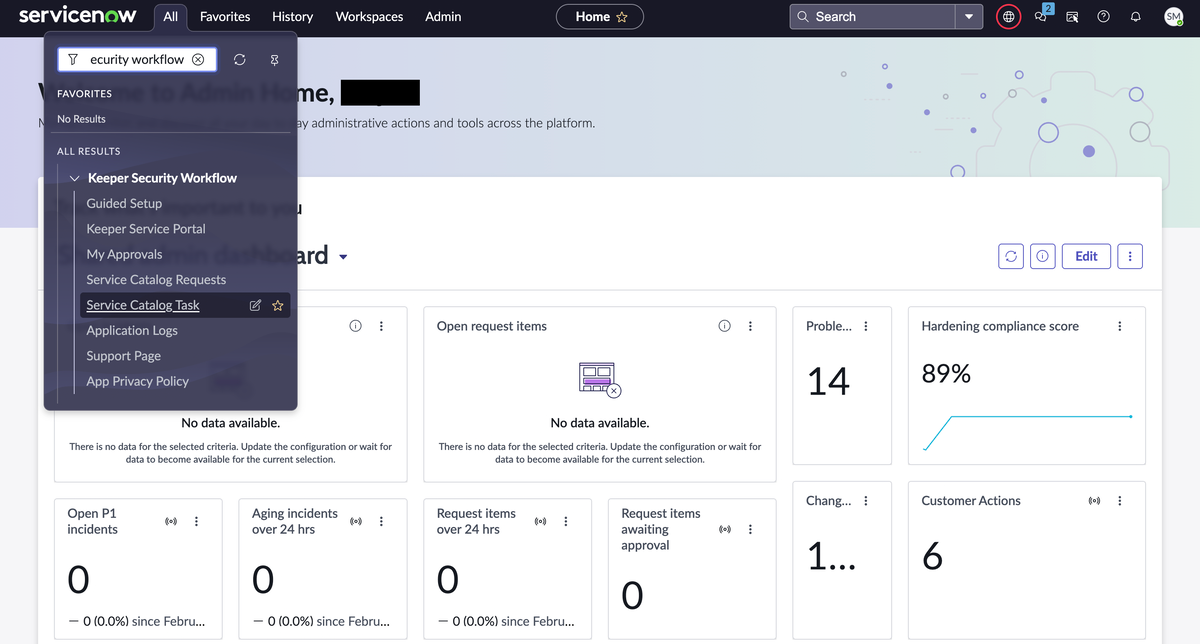Refresh the navigation menu list
1200x644 pixels.
(240, 60)
